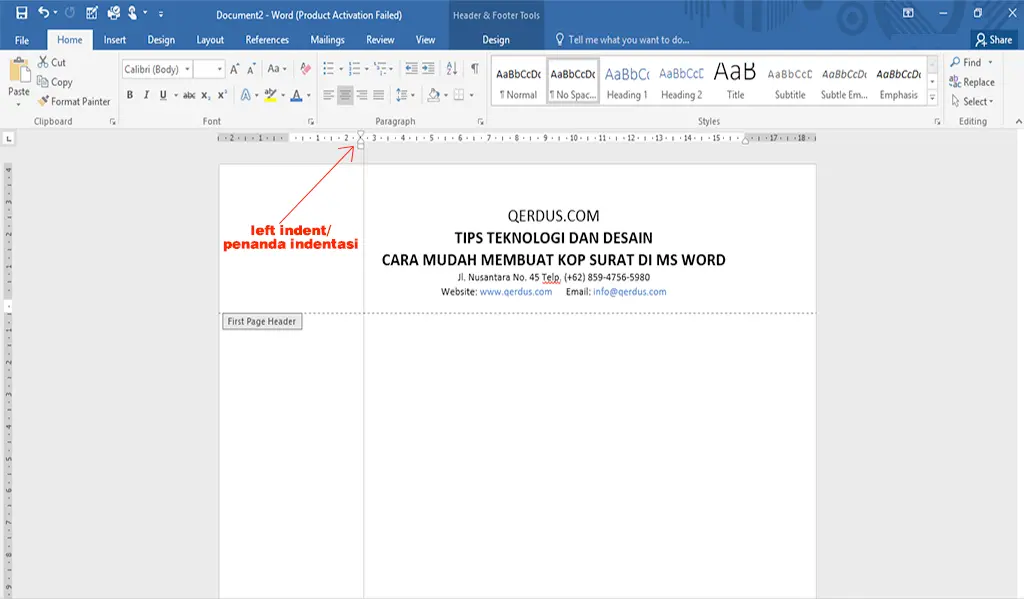
Task: Toggle italic formatting
Action: (x=146, y=95)
